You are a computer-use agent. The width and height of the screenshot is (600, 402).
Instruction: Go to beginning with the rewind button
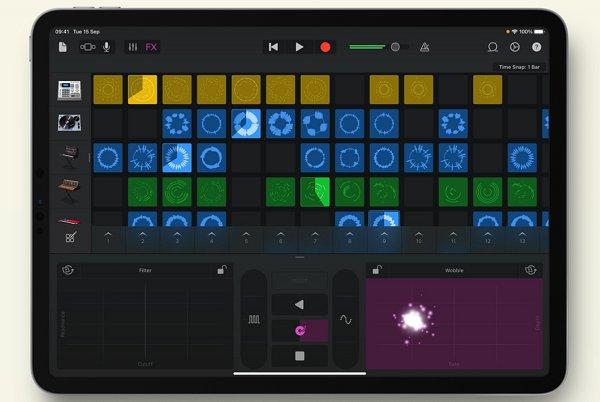273,47
